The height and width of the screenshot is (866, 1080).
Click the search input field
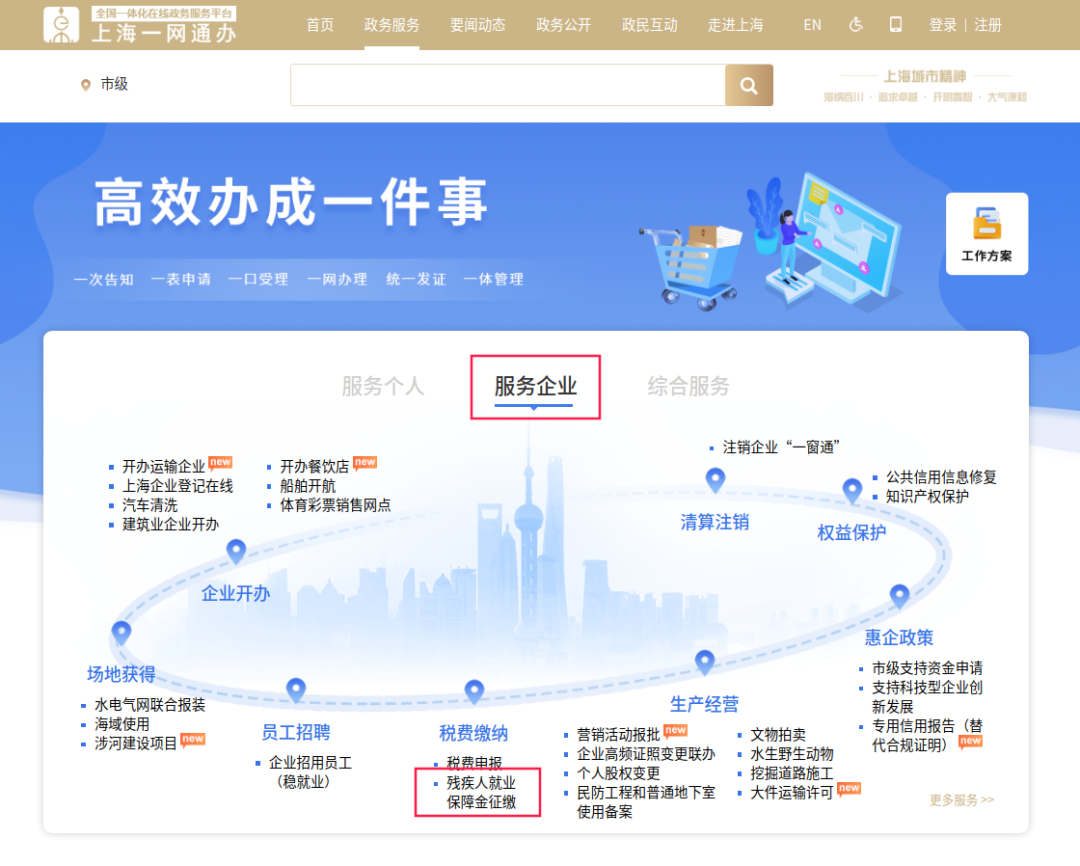click(x=505, y=85)
